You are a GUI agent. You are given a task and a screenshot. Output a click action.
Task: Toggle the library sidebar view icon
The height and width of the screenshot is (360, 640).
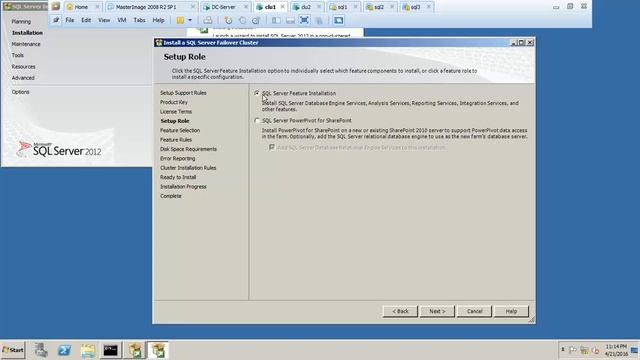[276, 20]
